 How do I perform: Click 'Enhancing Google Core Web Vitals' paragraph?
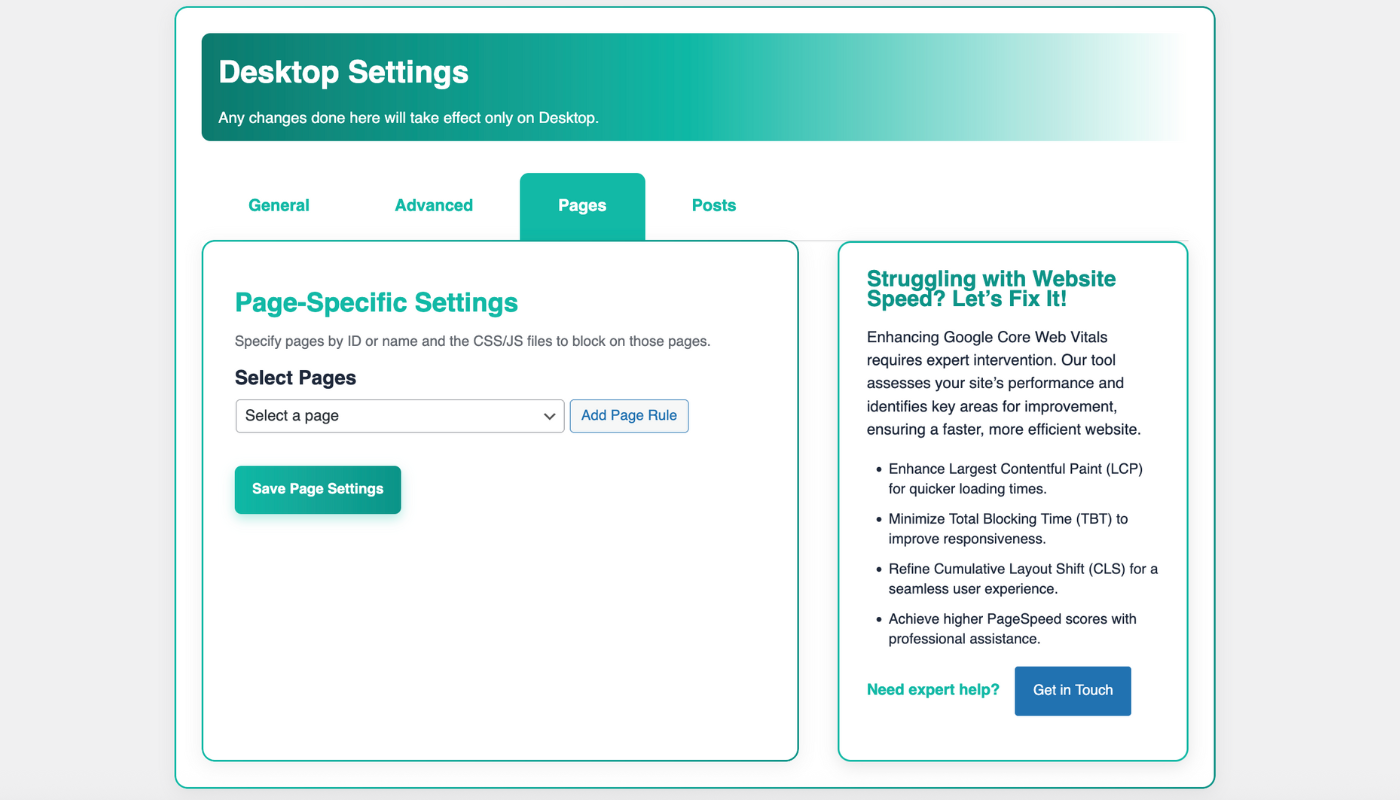[1004, 383]
